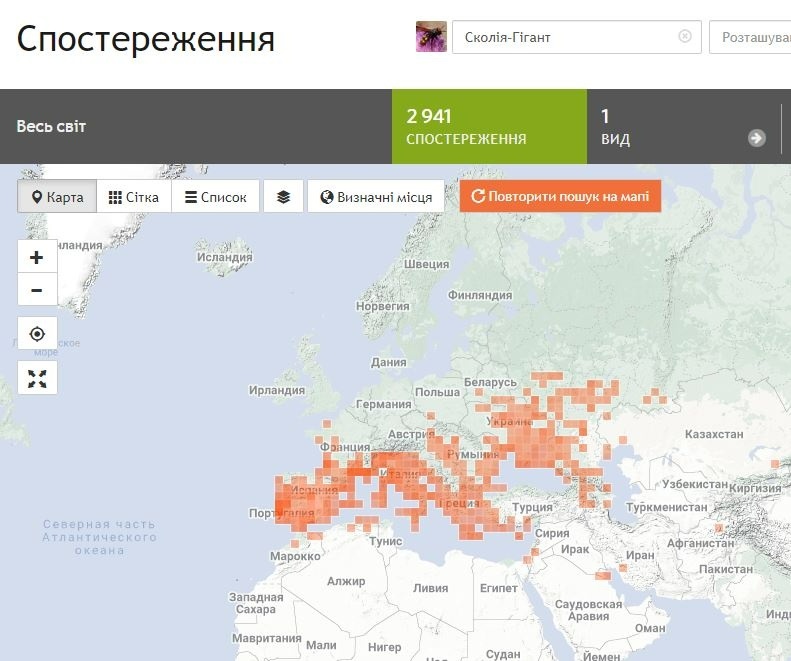Click the Исландия map label
The width and height of the screenshot is (791, 661).
(224, 257)
